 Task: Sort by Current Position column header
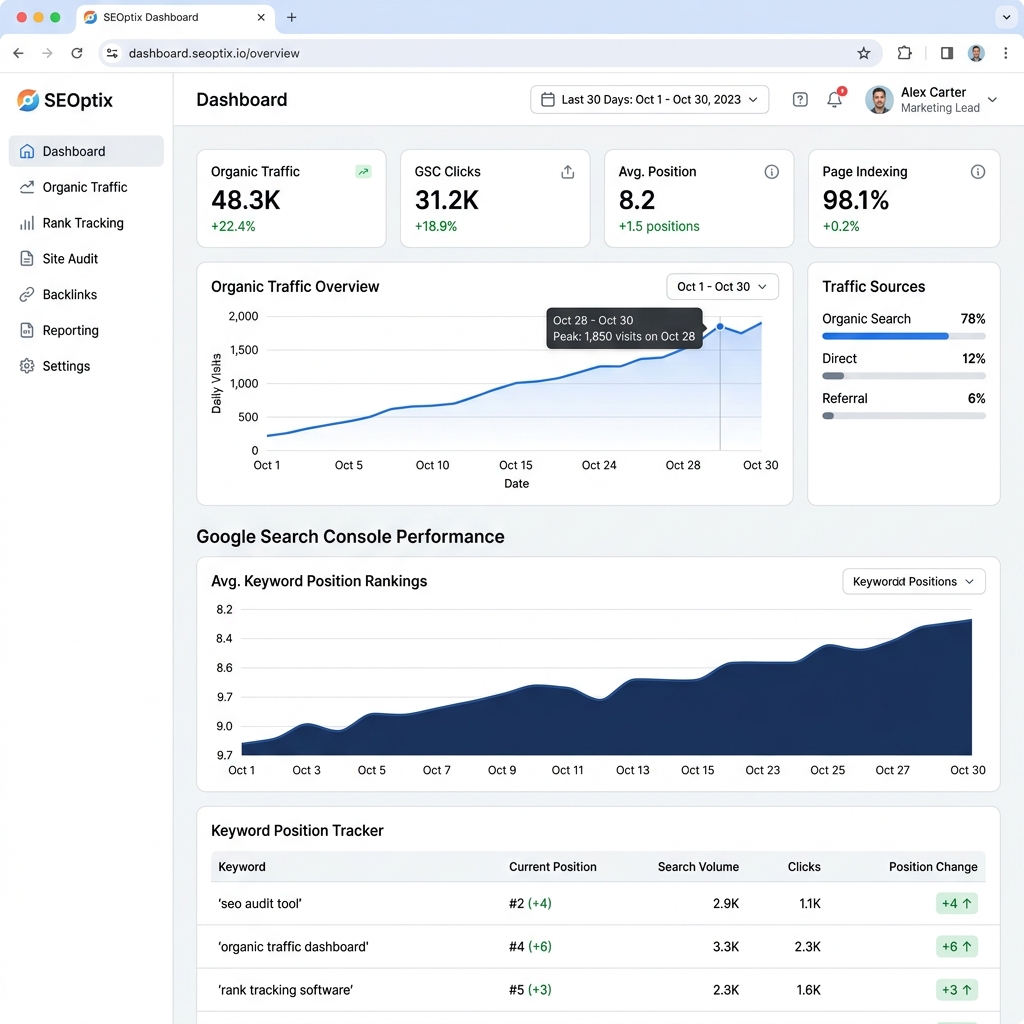[552, 867]
